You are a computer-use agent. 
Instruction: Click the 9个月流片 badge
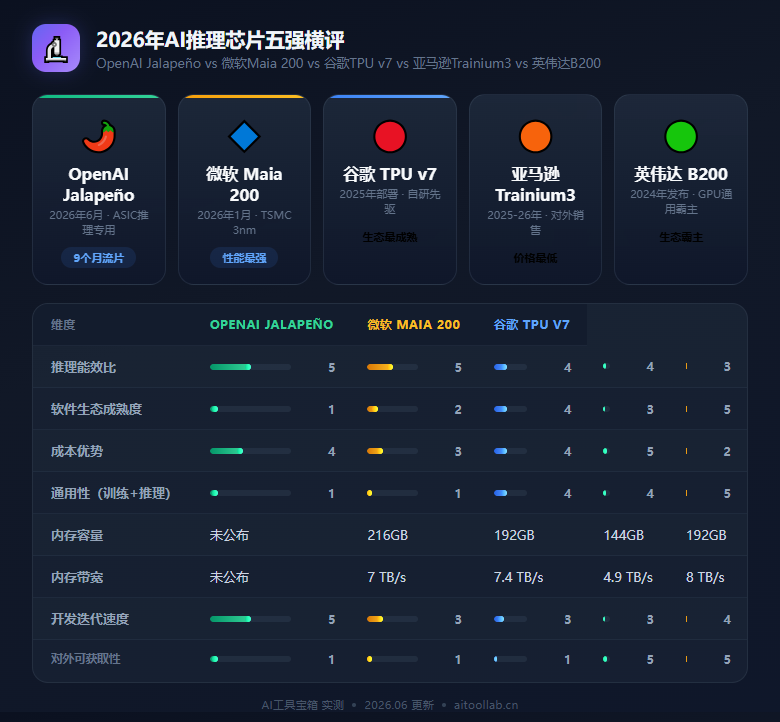click(x=98, y=258)
